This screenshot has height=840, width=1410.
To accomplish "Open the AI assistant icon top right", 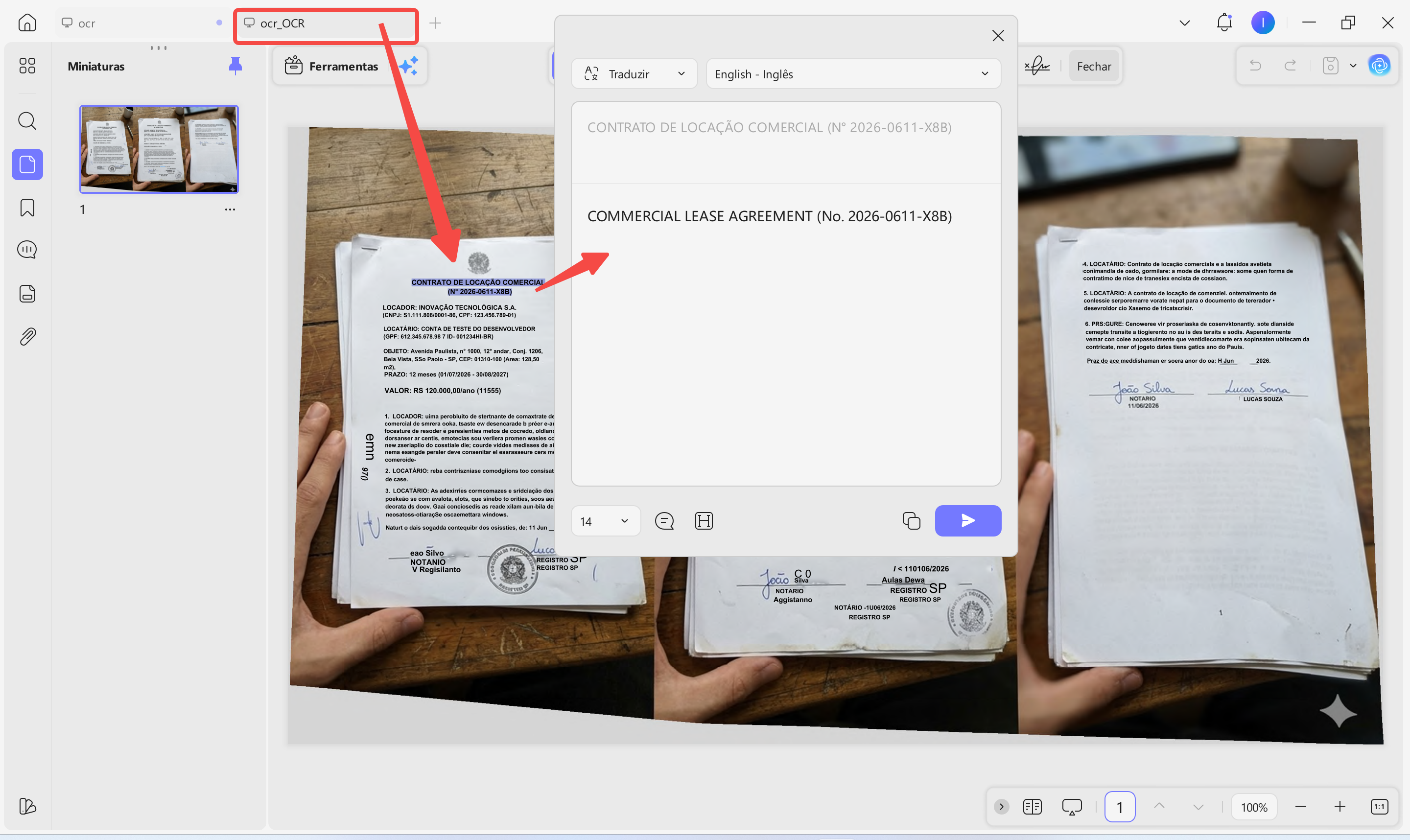I will (1380, 66).
